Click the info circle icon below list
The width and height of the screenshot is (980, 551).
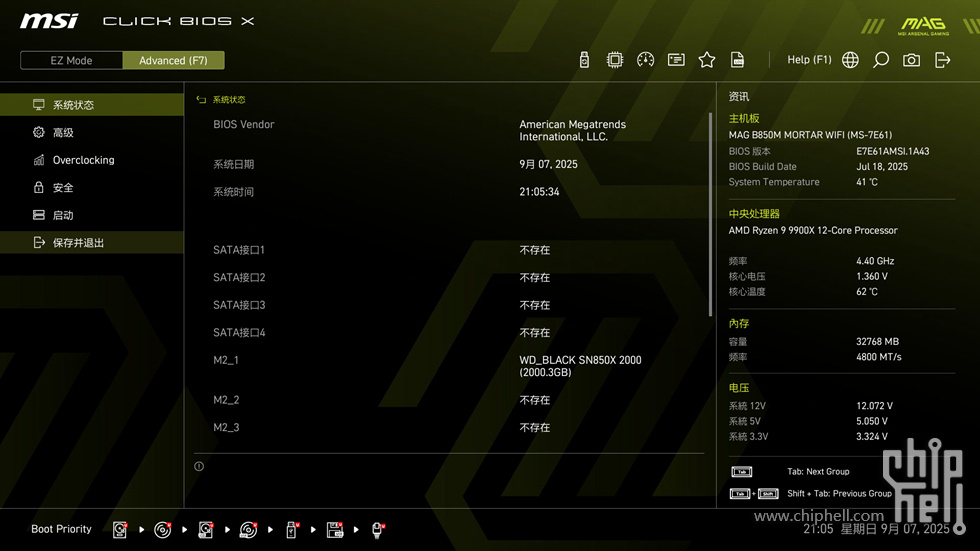click(x=199, y=466)
